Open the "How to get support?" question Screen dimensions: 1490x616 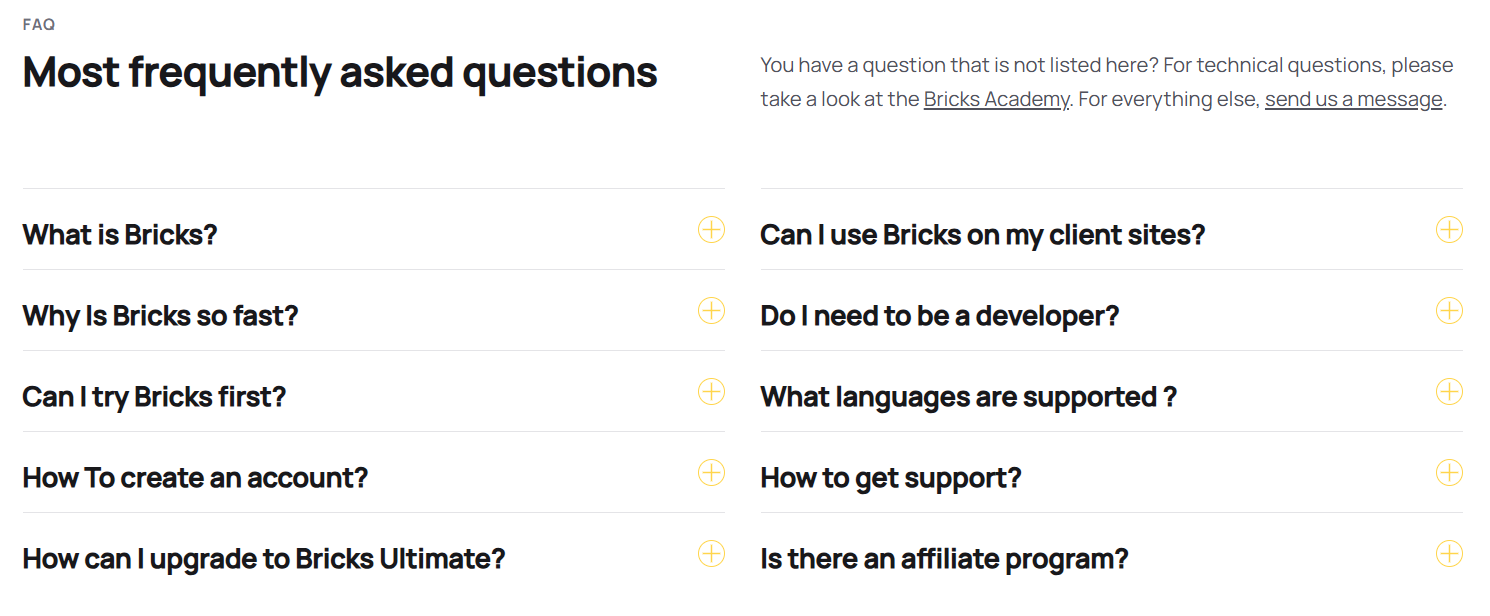(x=890, y=478)
